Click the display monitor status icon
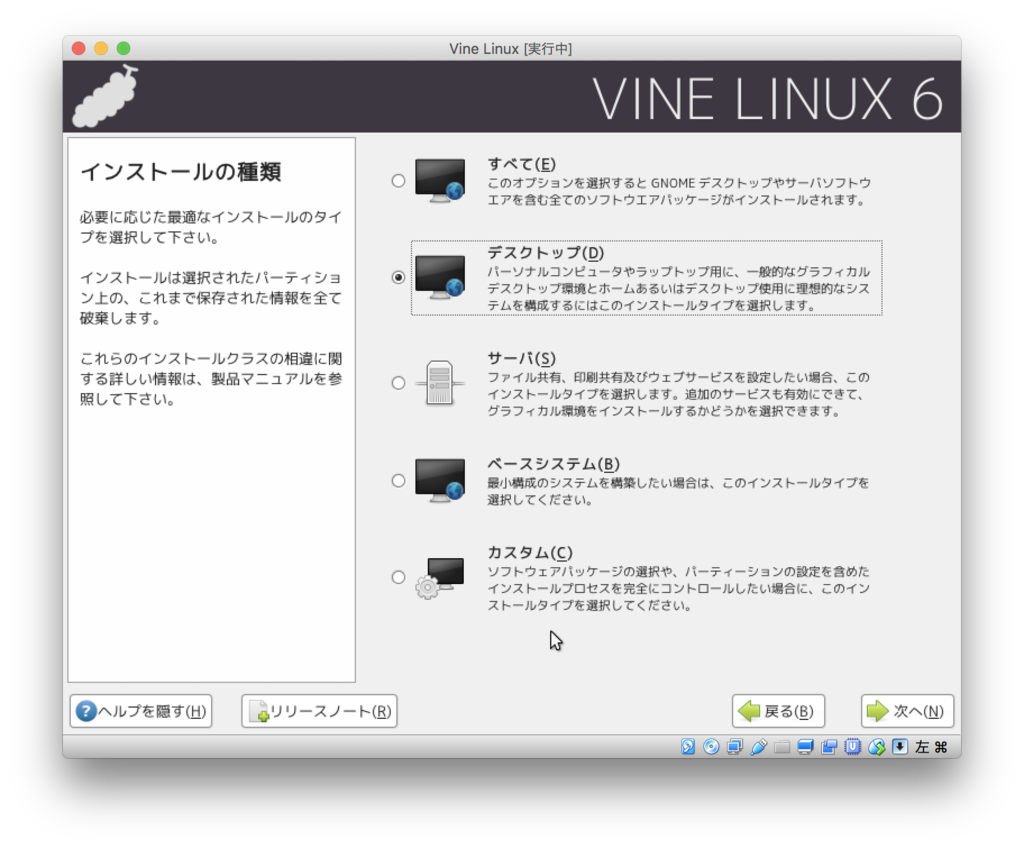The image size is (1024, 848). (x=805, y=747)
